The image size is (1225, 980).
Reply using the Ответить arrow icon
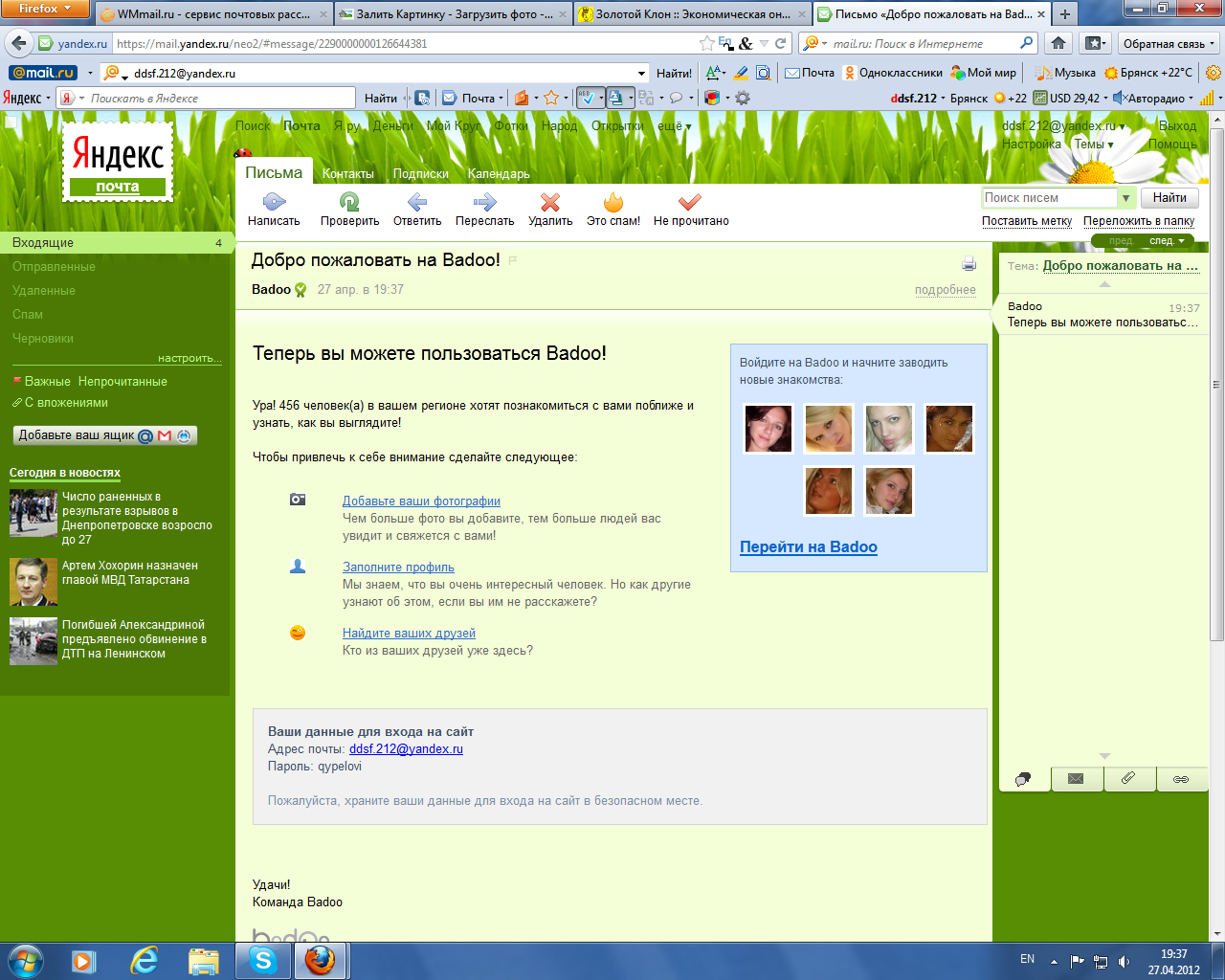pyautogui.click(x=417, y=202)
